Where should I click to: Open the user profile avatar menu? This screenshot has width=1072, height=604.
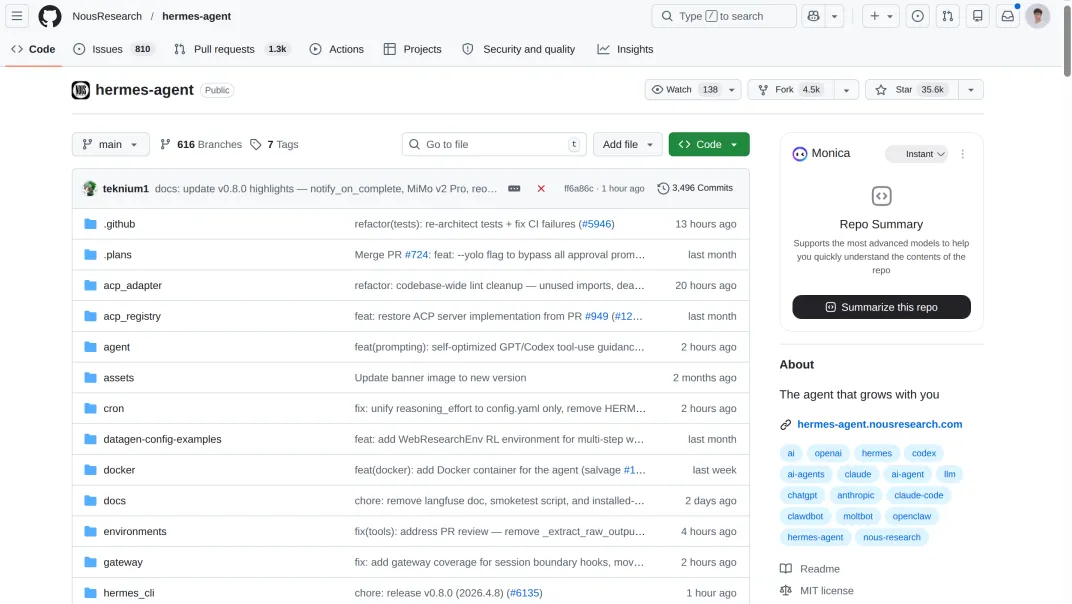coord(1038,16)
